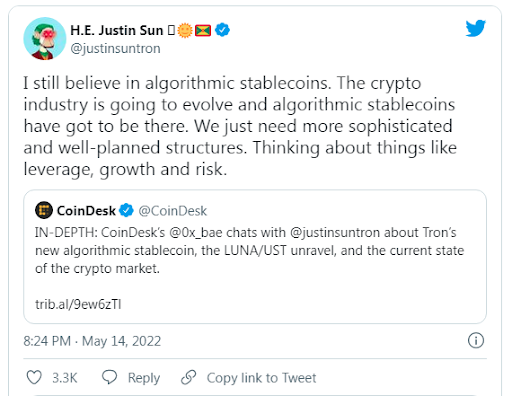The width and height of the screenshot is (512, 396).
Task: Click the flag emoji next to the name
Action: pos(203,31)
